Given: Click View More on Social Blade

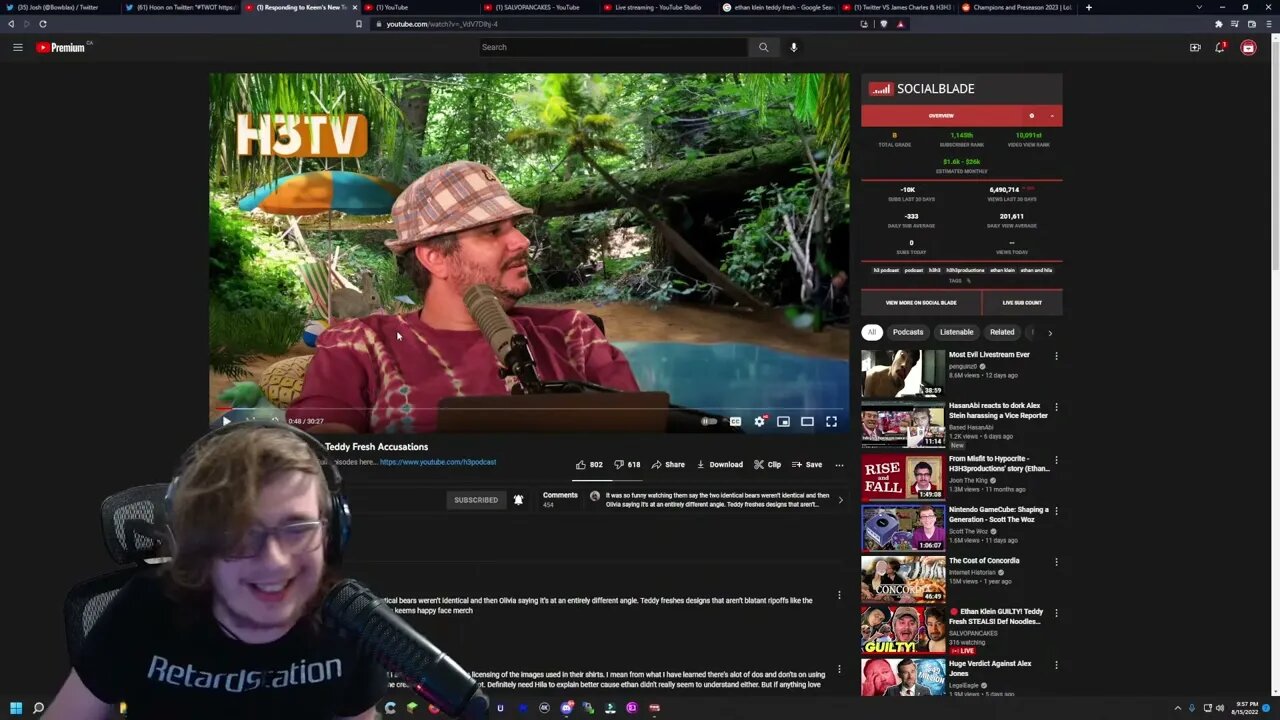Looking at the screenshot, I should [x=921, y=303].
